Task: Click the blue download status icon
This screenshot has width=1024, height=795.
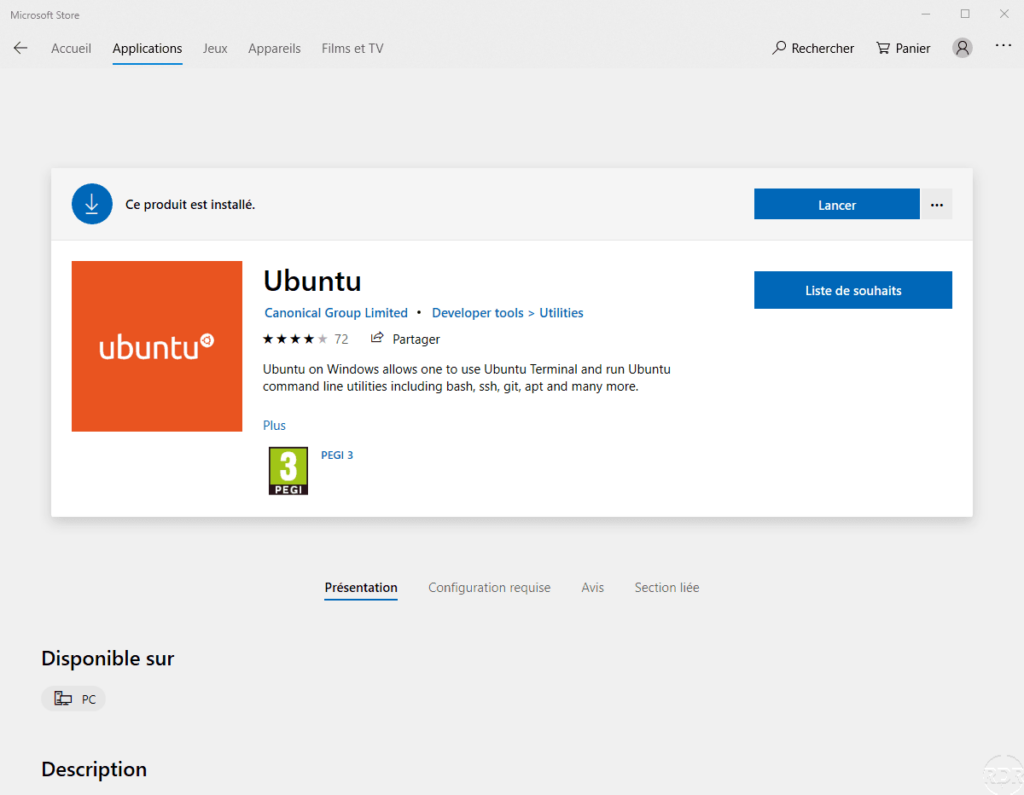Action: coord(92,204)
